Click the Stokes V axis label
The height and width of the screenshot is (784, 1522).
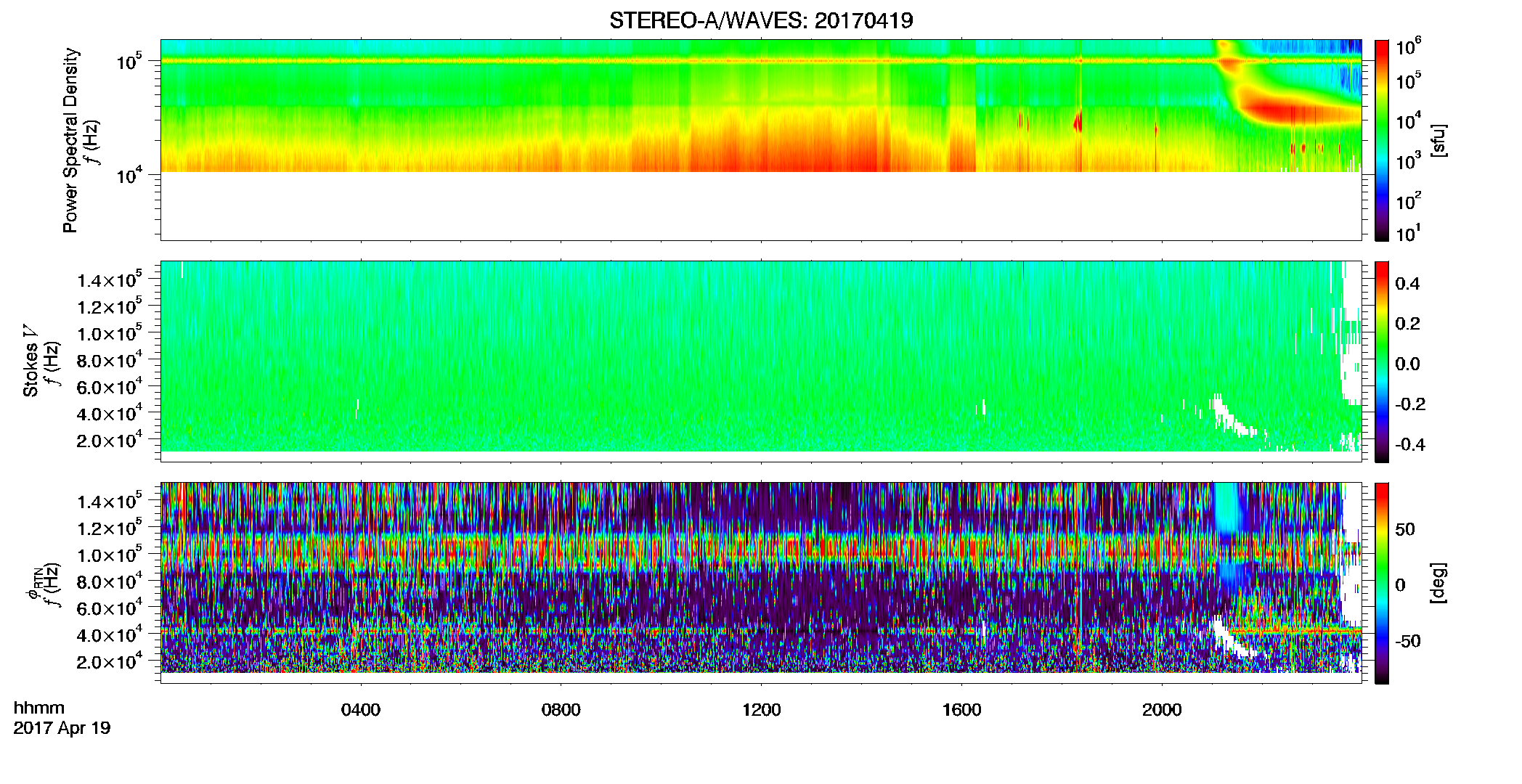click(x=30, y=361)
